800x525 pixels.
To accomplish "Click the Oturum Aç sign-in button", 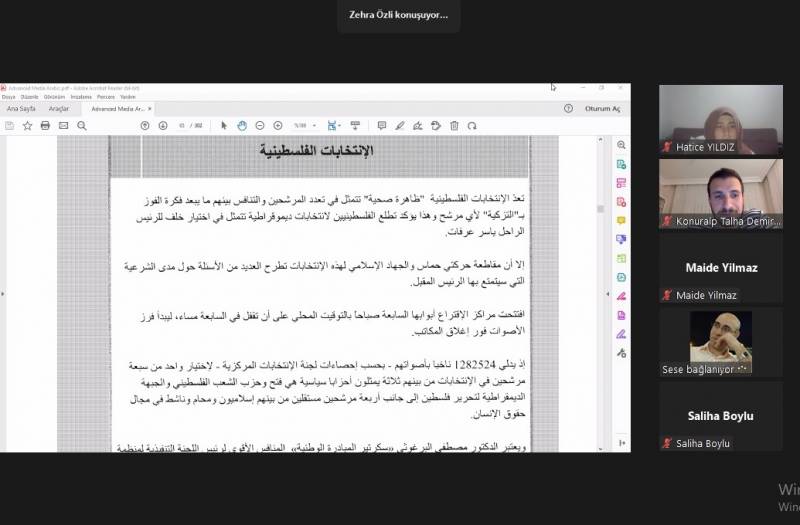I will point(602,108).
